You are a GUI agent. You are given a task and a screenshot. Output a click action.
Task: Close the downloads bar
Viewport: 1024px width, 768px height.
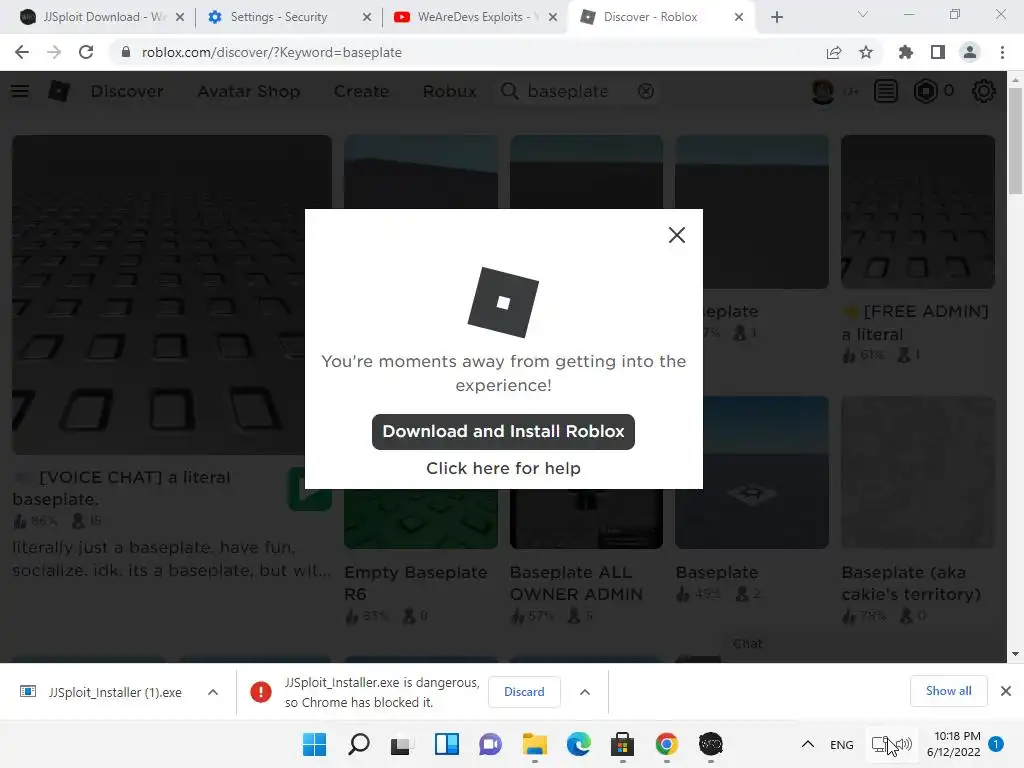[1006, 691]
